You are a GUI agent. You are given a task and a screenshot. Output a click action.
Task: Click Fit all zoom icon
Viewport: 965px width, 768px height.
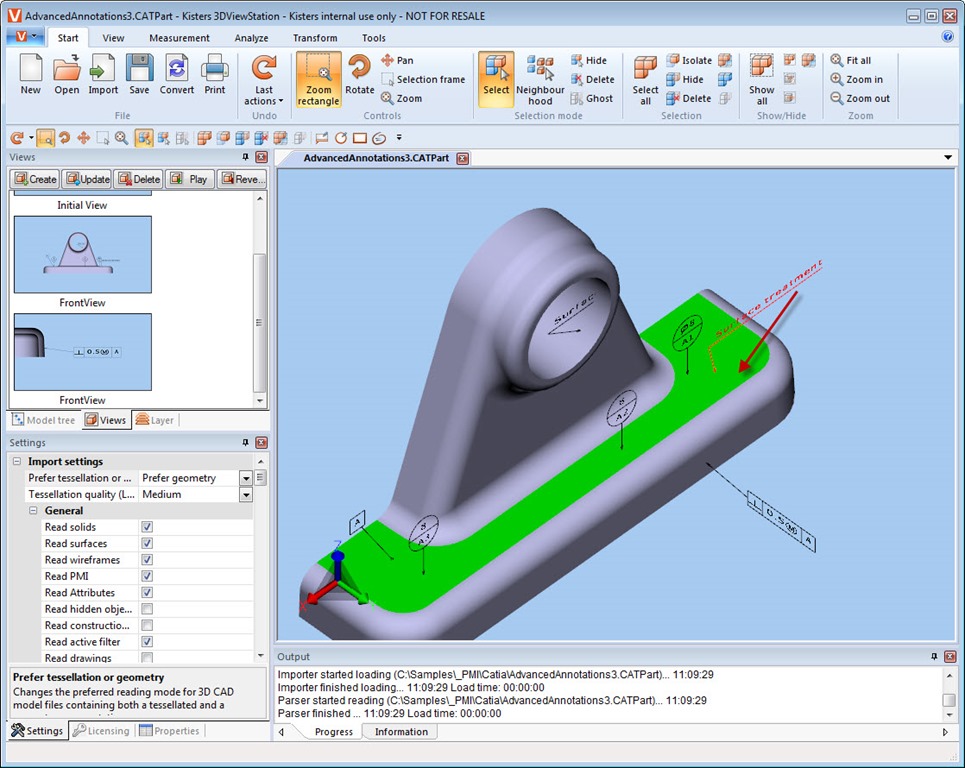click(x=851, y=60)
